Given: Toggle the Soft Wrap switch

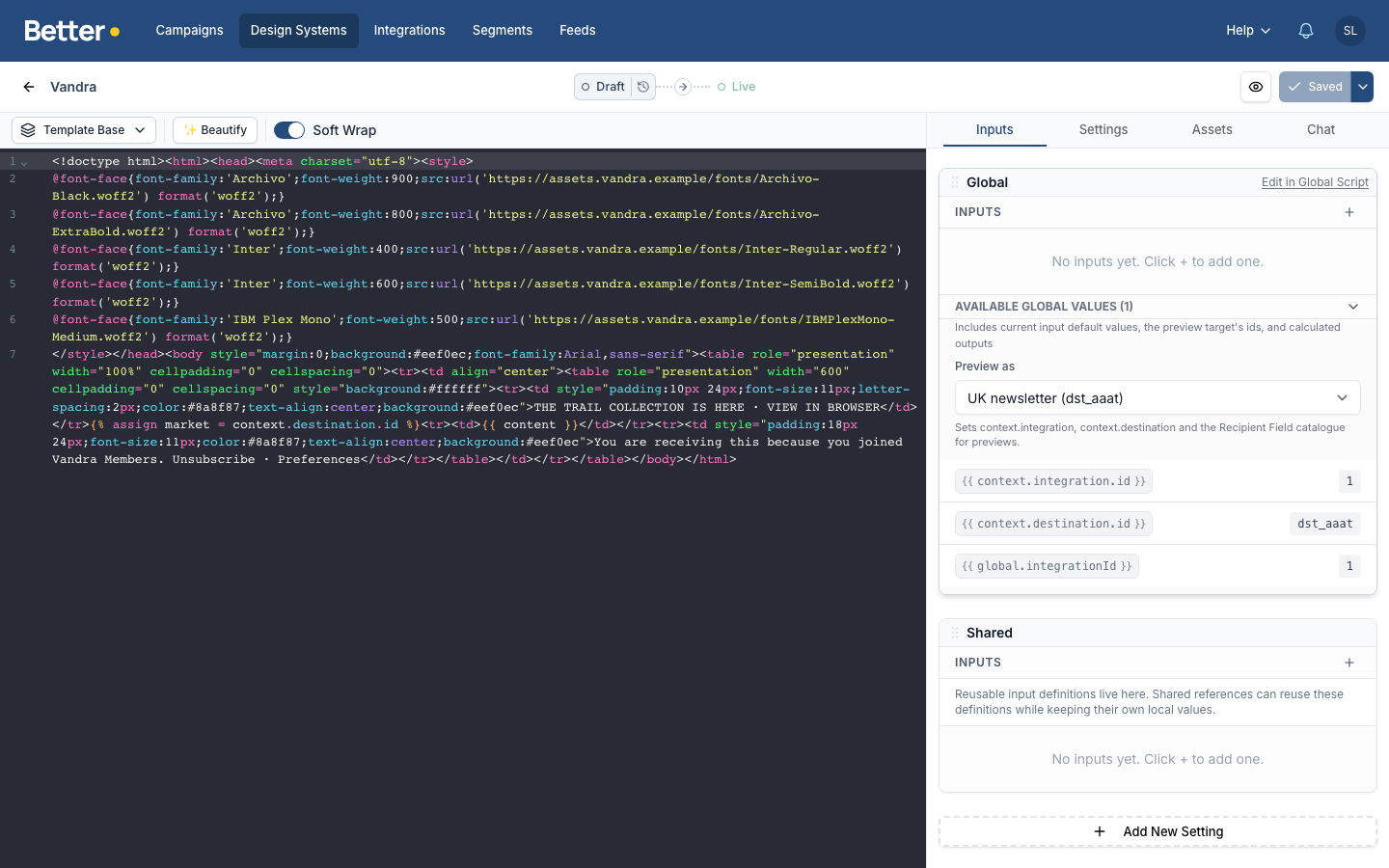Looking at the screenshot, I should [x=289, y=130].
